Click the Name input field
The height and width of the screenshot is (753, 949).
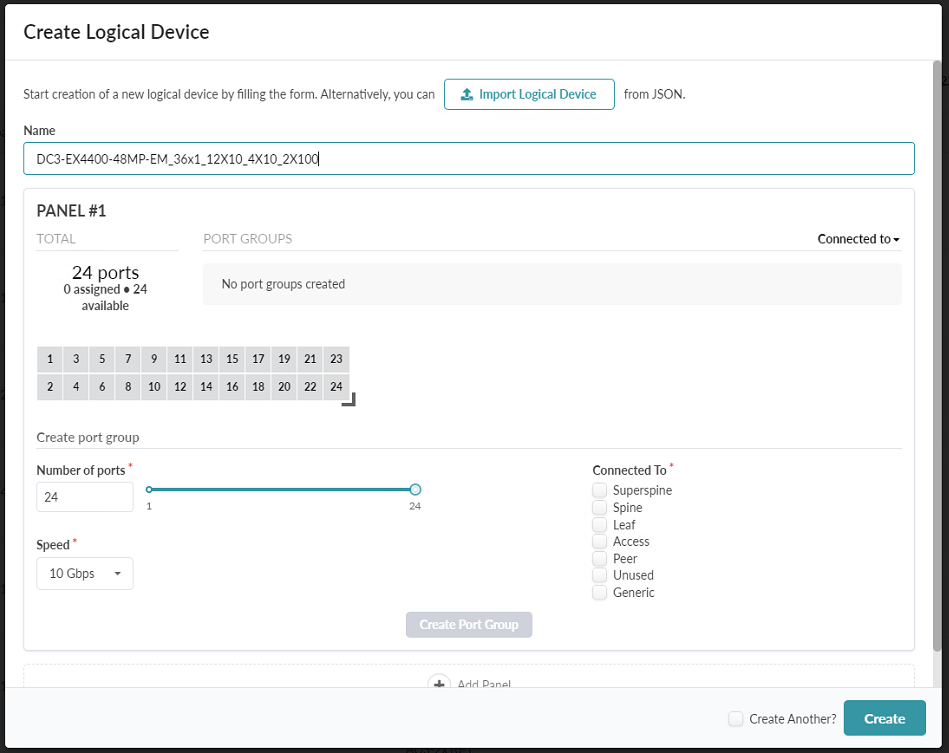click(468, 158)
